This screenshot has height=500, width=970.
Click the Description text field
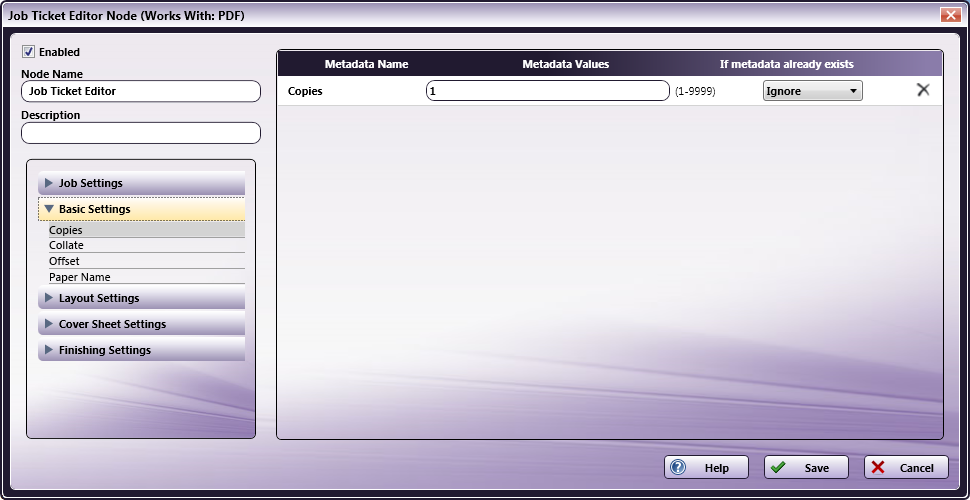140,132
